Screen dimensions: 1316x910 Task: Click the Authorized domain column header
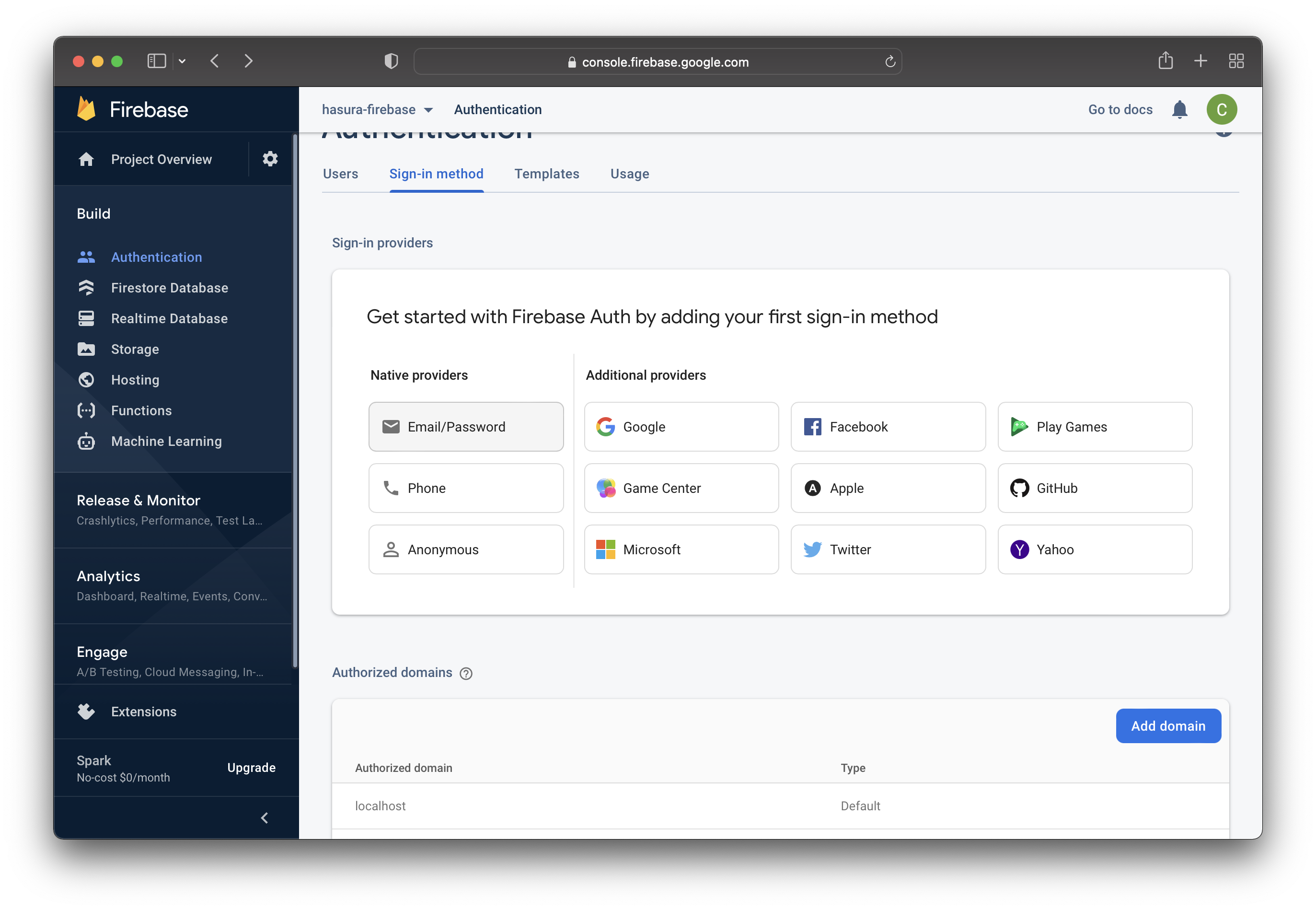click(x=404, y=768)
